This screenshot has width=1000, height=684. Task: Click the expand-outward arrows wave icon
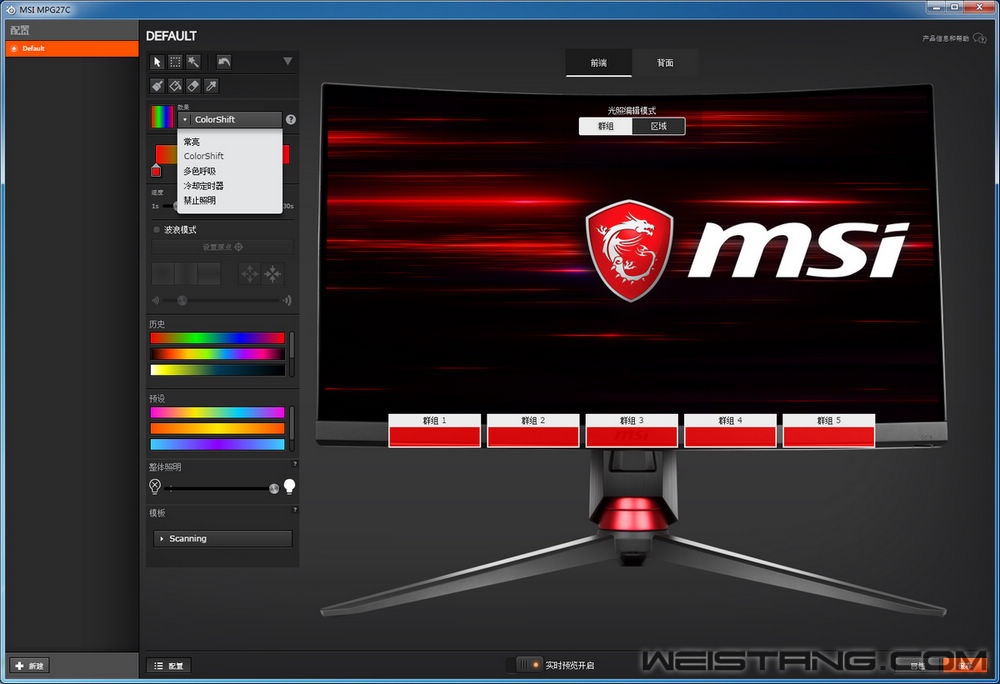[x=249, y=273]
